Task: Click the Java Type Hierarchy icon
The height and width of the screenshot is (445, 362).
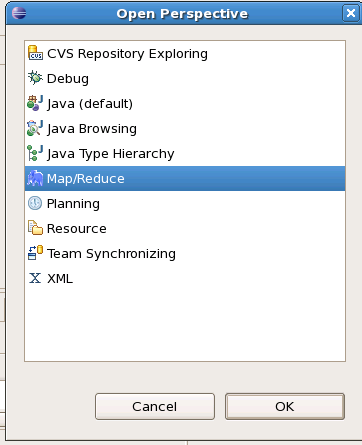Action: click(35, 153)
